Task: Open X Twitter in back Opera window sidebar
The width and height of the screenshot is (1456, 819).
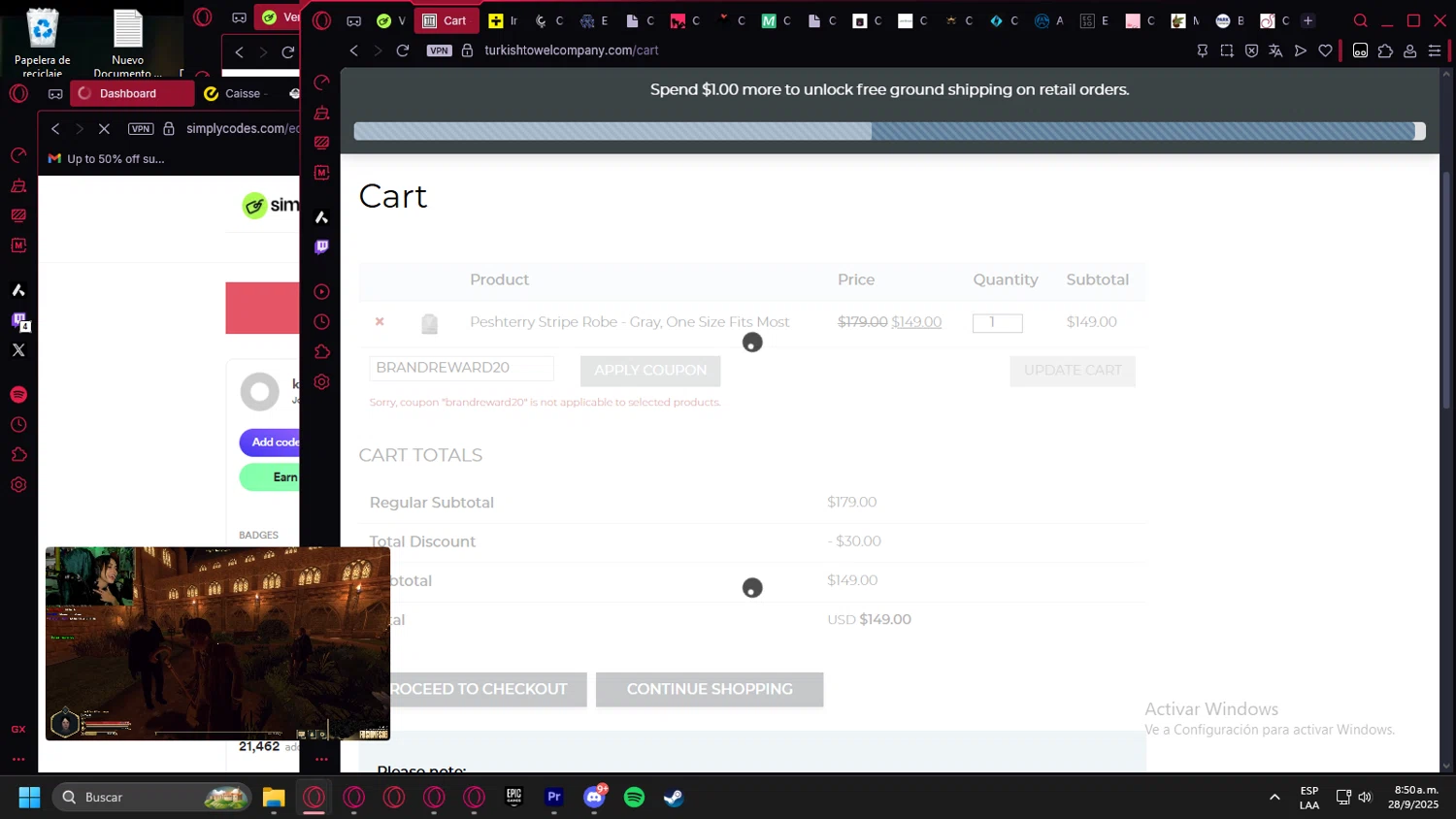Action: point(18,350)
